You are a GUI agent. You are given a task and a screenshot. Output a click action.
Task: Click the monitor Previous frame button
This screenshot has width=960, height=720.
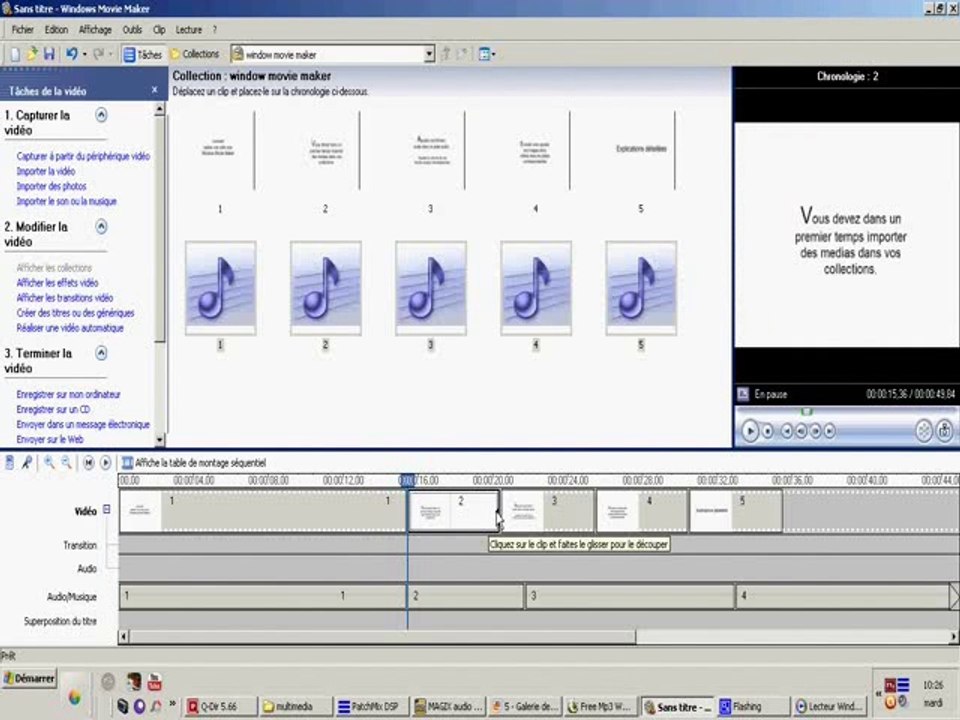(x=801, y=432)
